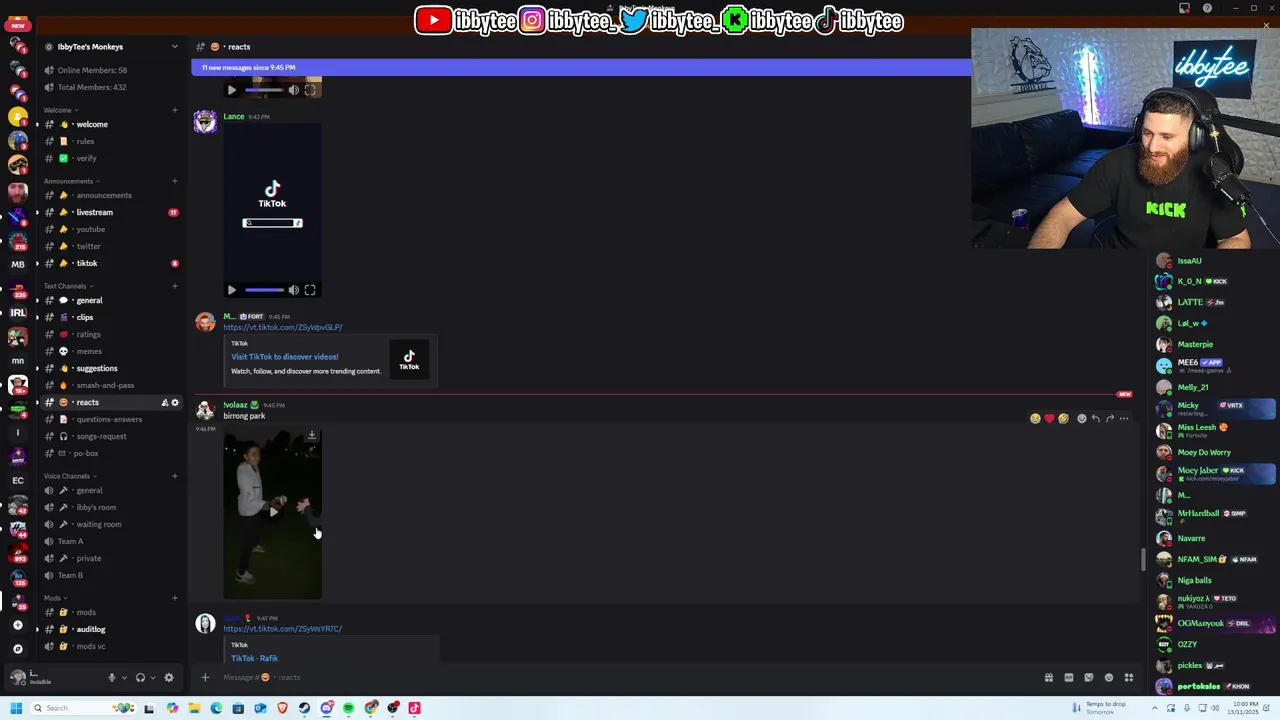The width and height of the screenshot is (1280, 720).
Task: Open more options on birrong park message
Action: point(1124,419)
